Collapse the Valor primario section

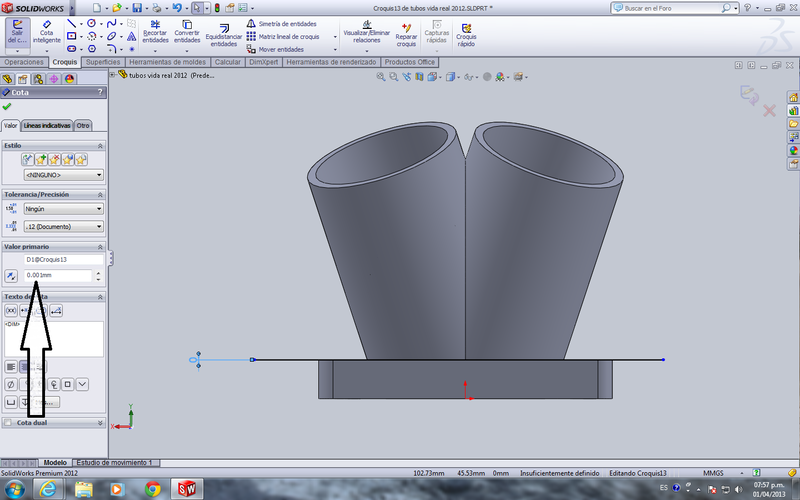click(100, 247)
